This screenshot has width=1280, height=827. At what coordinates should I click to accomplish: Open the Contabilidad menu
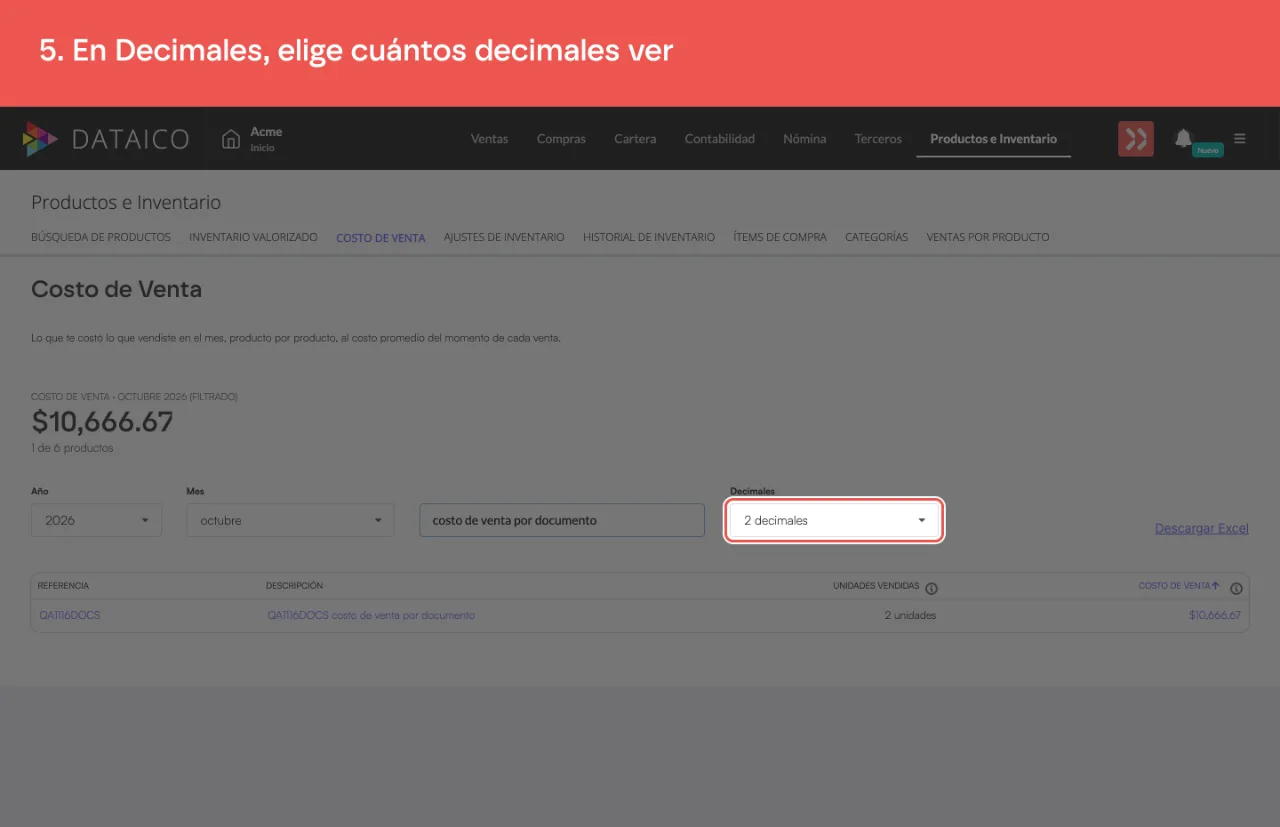pyautogui.click(x=719, y=139)
